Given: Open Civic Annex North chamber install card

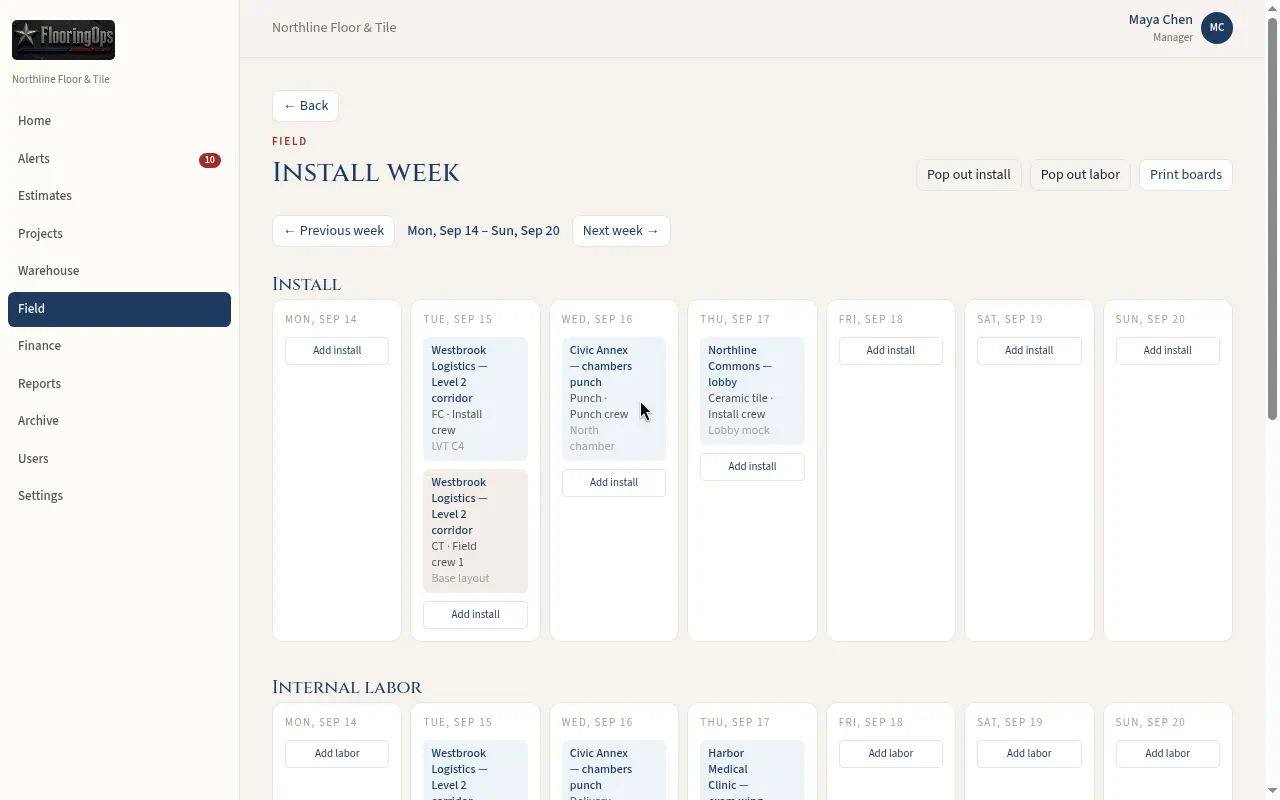Looking at the screenshot, I should pos(614,399).
